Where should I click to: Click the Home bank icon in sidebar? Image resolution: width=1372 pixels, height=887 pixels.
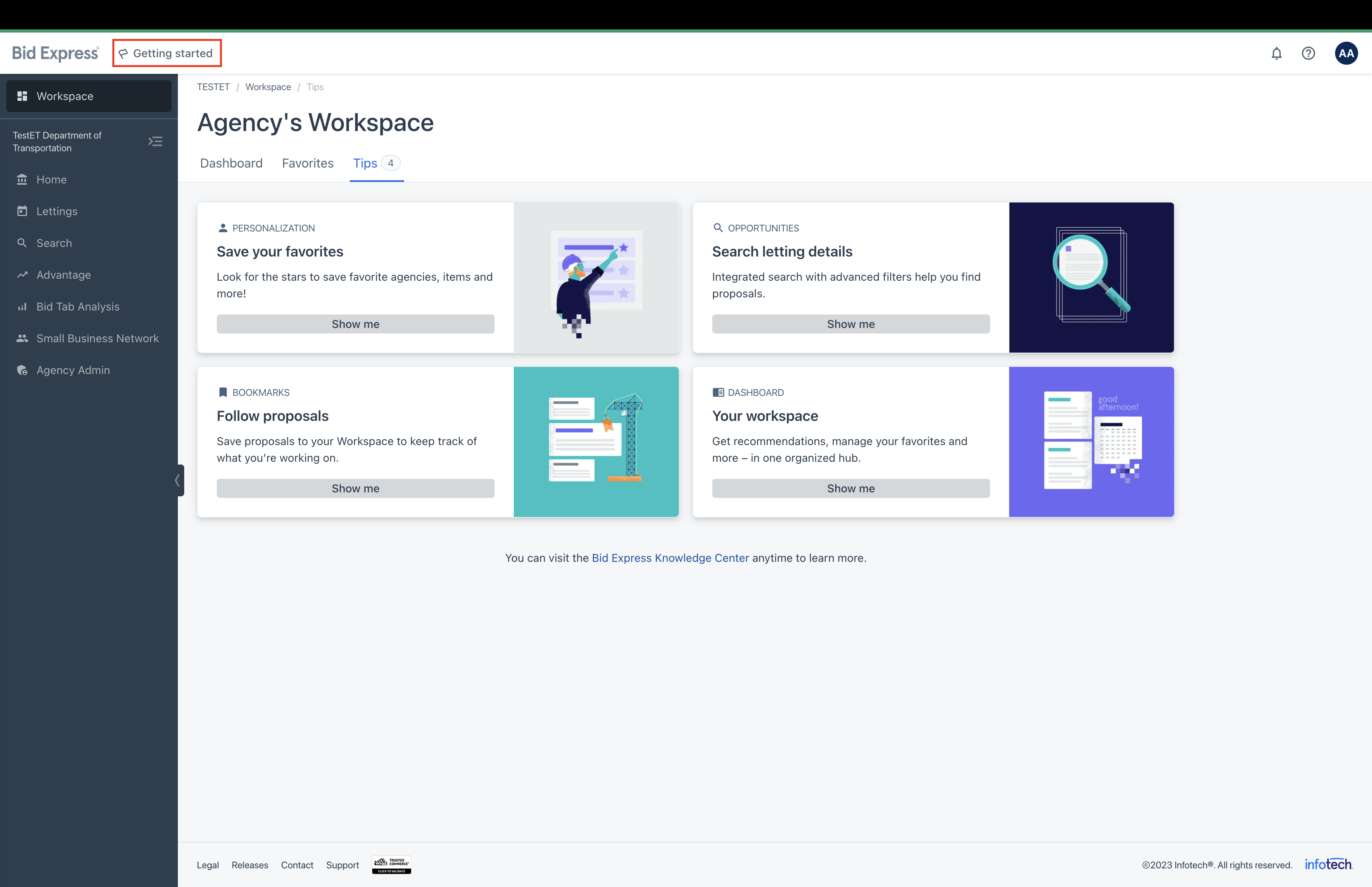23,180
